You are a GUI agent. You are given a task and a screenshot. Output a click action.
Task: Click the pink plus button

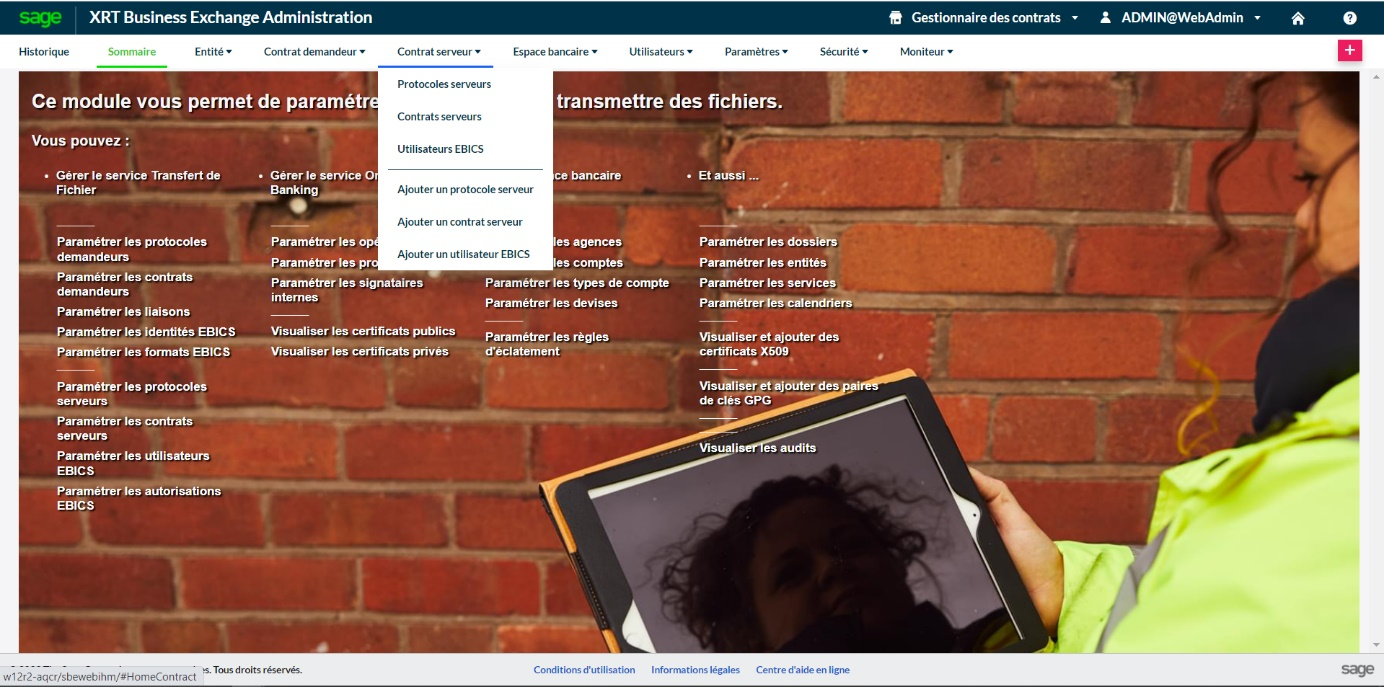pos(1350,50)
